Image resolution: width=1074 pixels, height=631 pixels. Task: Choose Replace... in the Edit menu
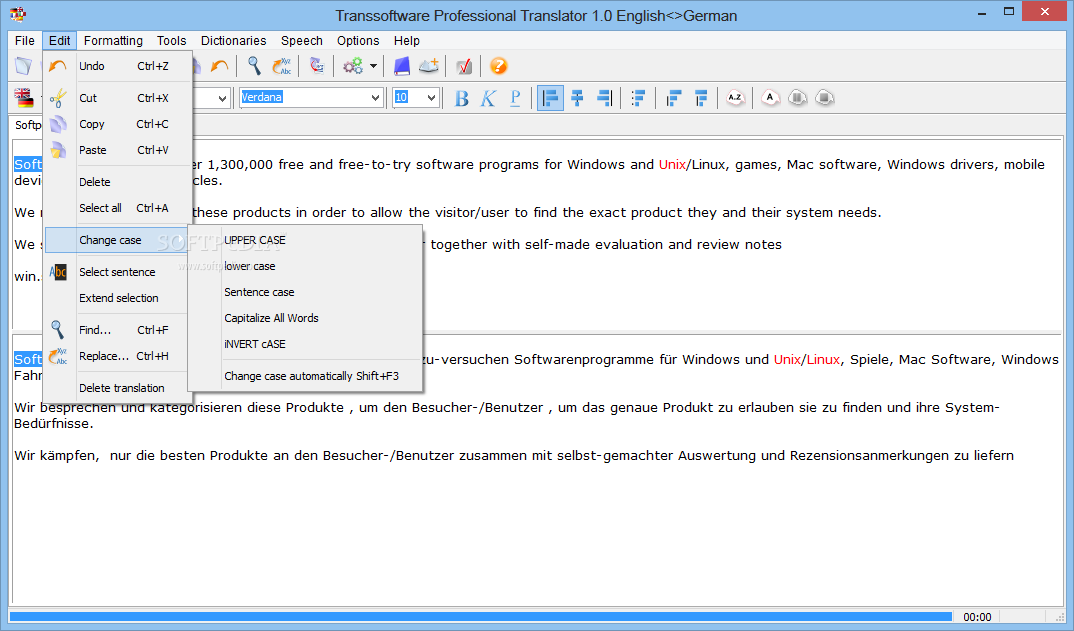tap(117, 356)
